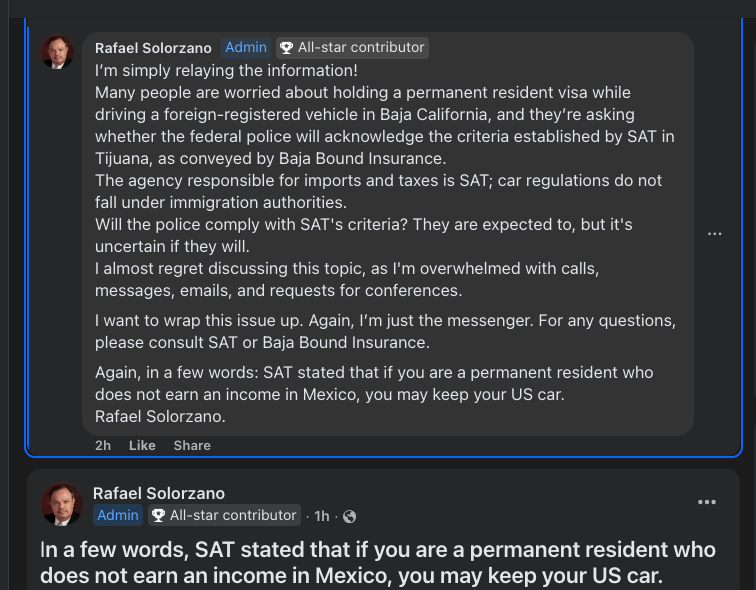This screenshot has width=756, height=590.
Task: Click the Admin badge in the comment header
Action: (x=246, y=47)
